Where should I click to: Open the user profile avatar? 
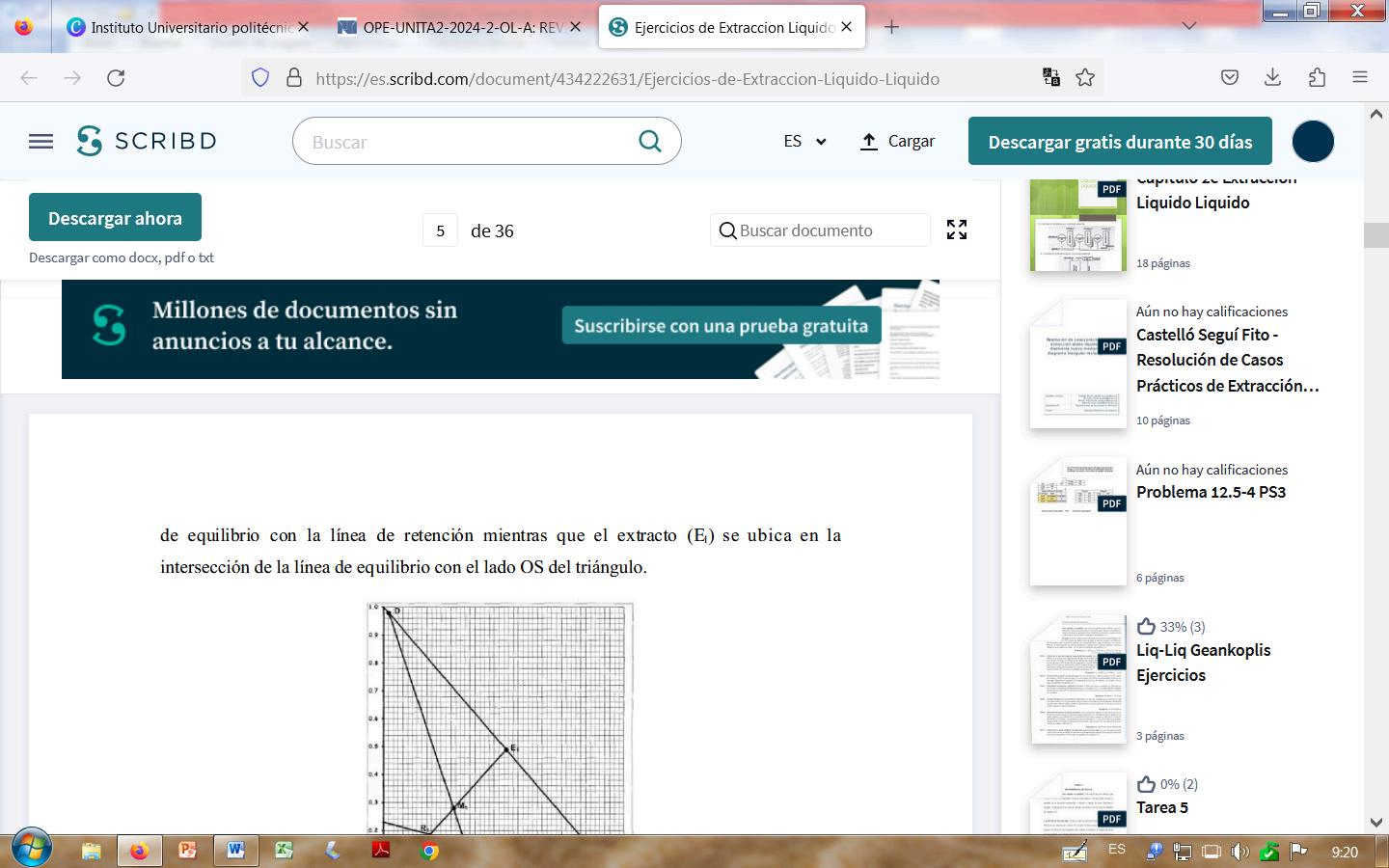click(x=1313, y=142)
